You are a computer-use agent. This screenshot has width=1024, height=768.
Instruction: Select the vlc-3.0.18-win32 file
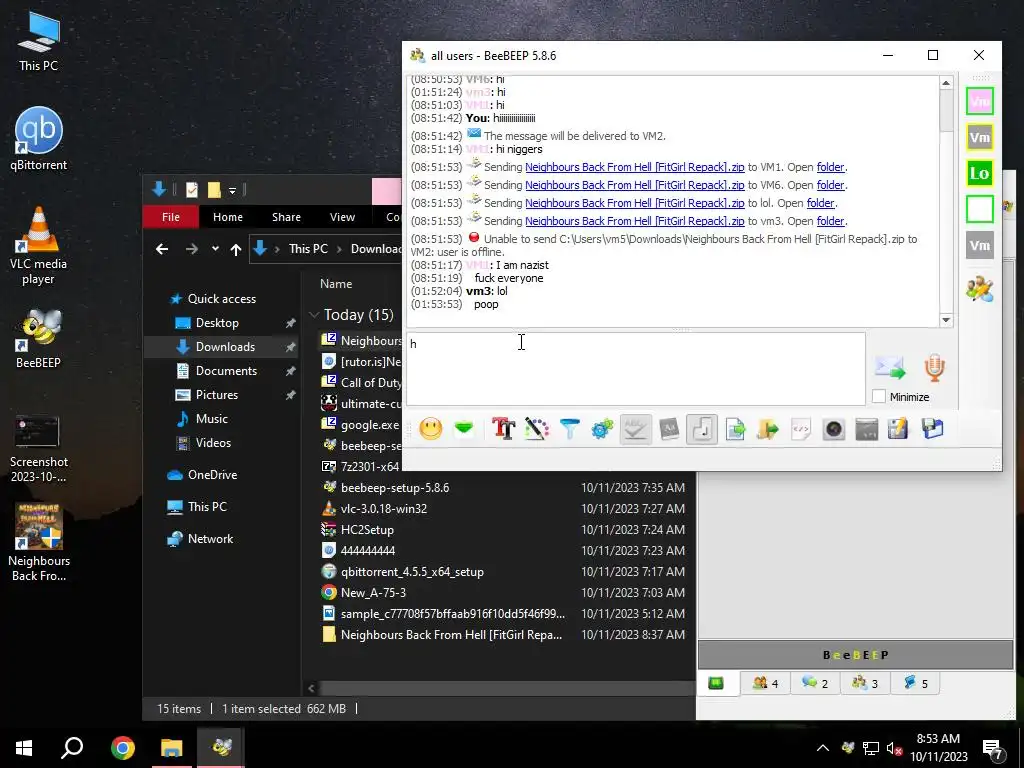pyautogui.click(x=383, y=509)
